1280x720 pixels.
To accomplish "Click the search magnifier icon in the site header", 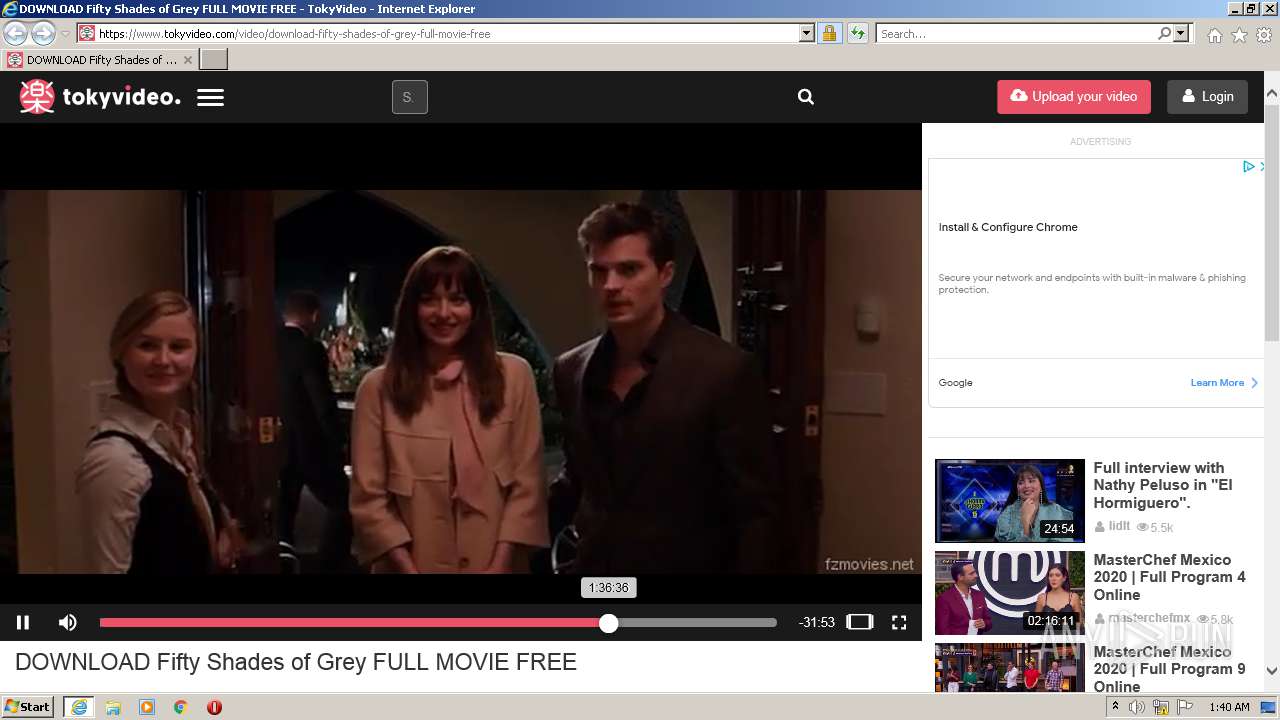I will (806, 97).
